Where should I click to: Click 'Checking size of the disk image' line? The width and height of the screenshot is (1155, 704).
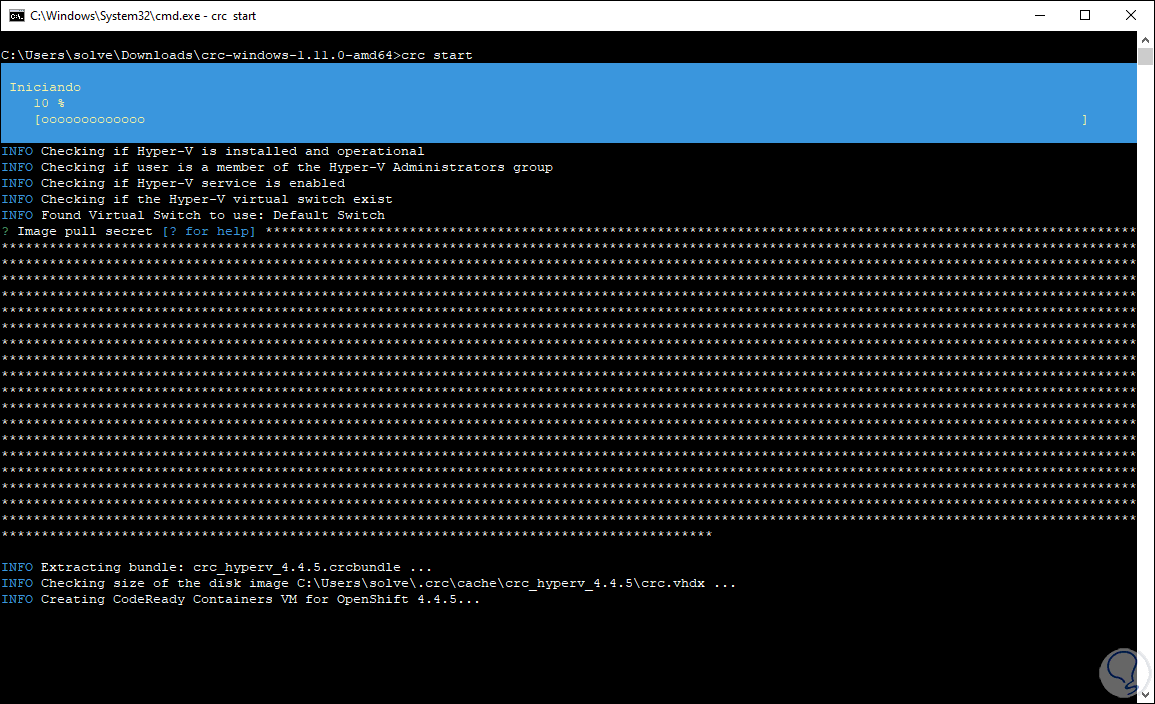click(368, 583)
